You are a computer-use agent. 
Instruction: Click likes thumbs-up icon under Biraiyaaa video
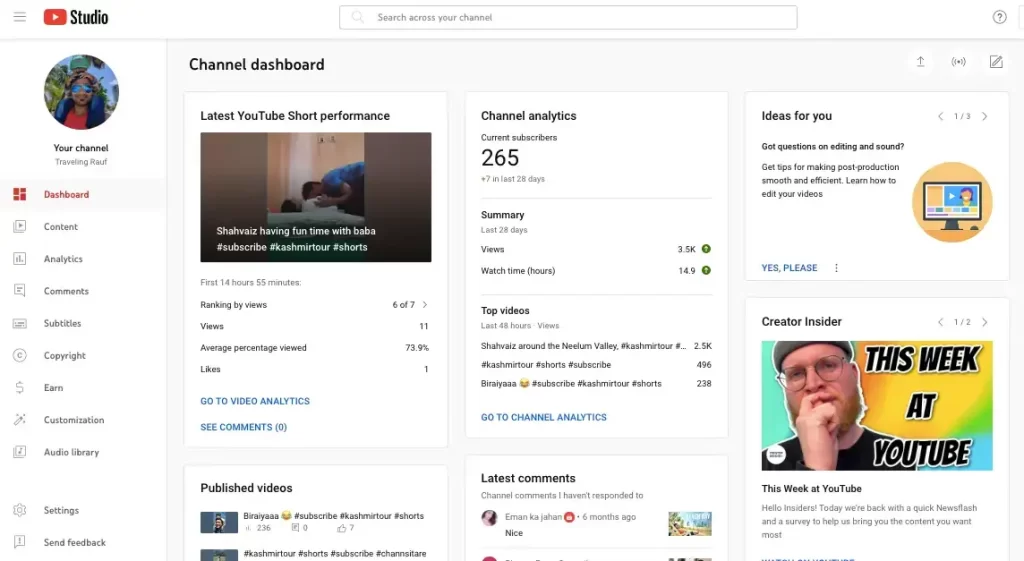pyautogui.click(x=342, y=528)
